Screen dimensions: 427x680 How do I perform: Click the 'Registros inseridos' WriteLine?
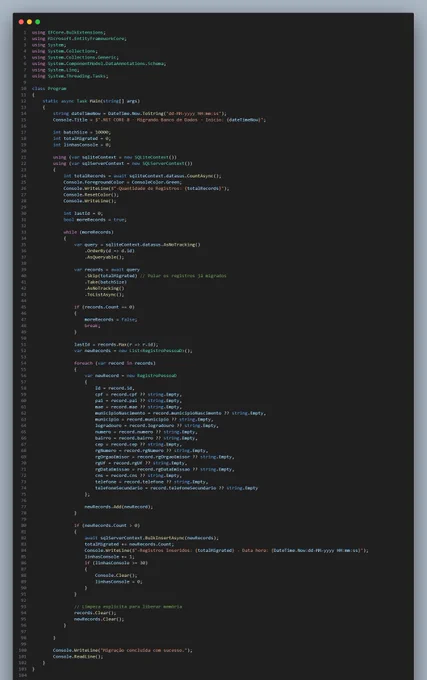coord(227,551)
